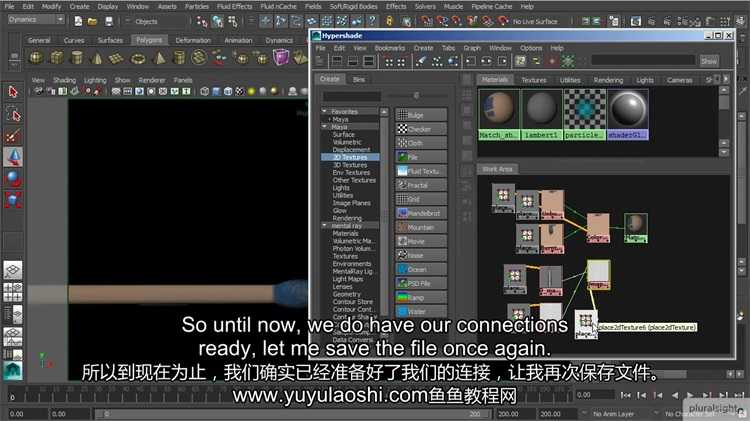Create a Ramp texture node
750x421 pixels.
tap(421, 298)
